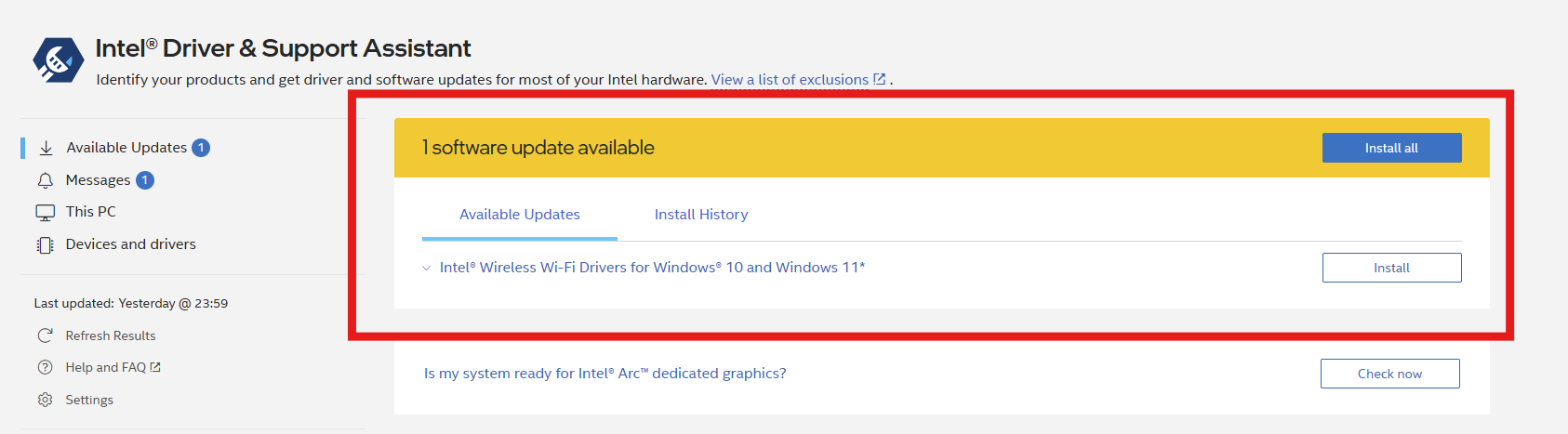
Task: Click '1 software update available' heading
Action: [538, 148]
